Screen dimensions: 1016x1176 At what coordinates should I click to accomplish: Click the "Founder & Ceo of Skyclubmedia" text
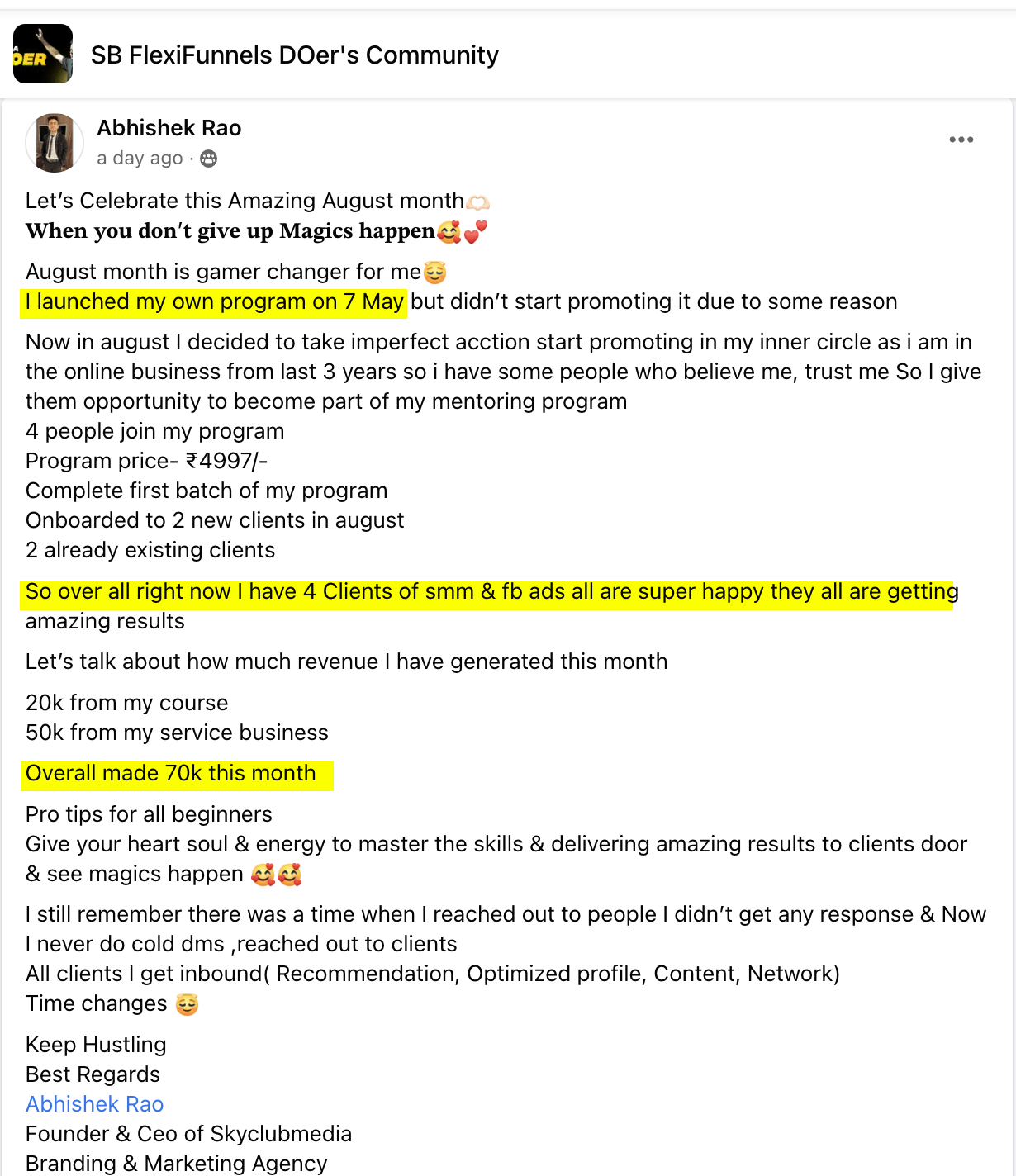tap(189, 1134)
